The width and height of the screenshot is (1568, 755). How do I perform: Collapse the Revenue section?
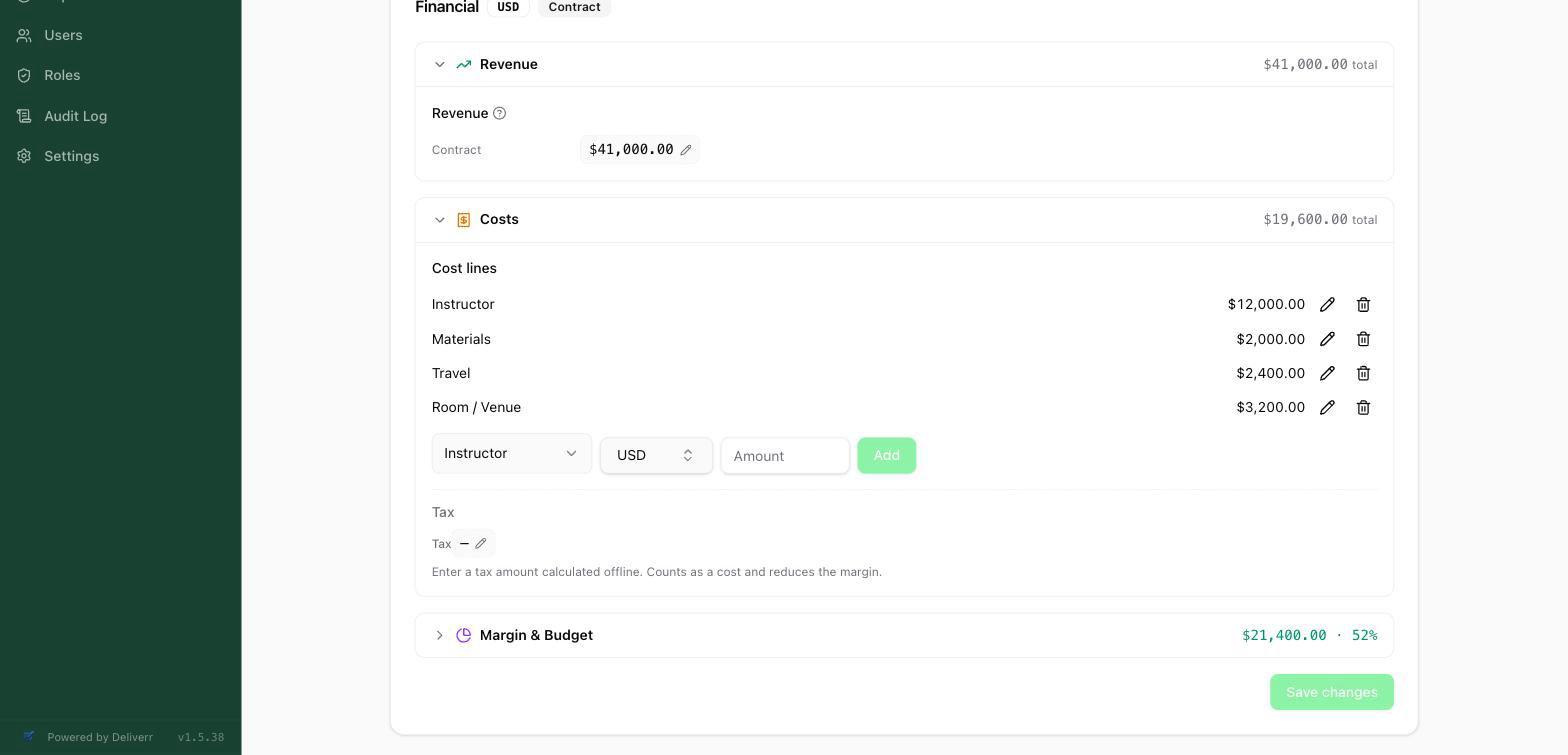tap(439, 64)
